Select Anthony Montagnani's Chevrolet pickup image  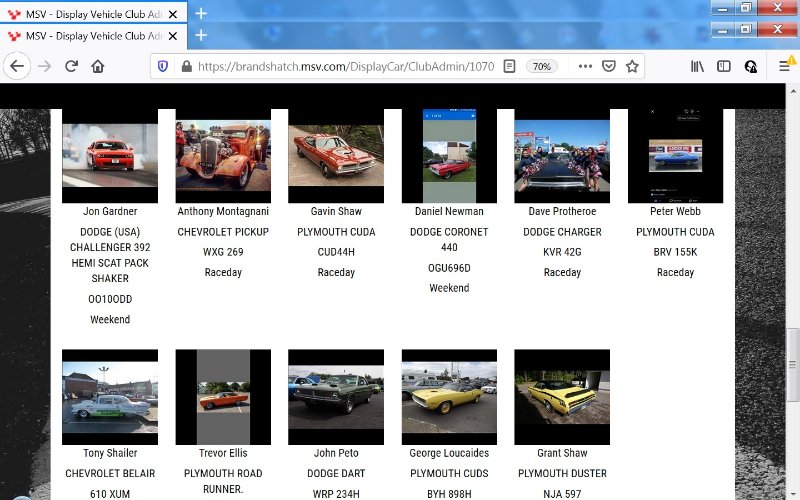point(223,155)
